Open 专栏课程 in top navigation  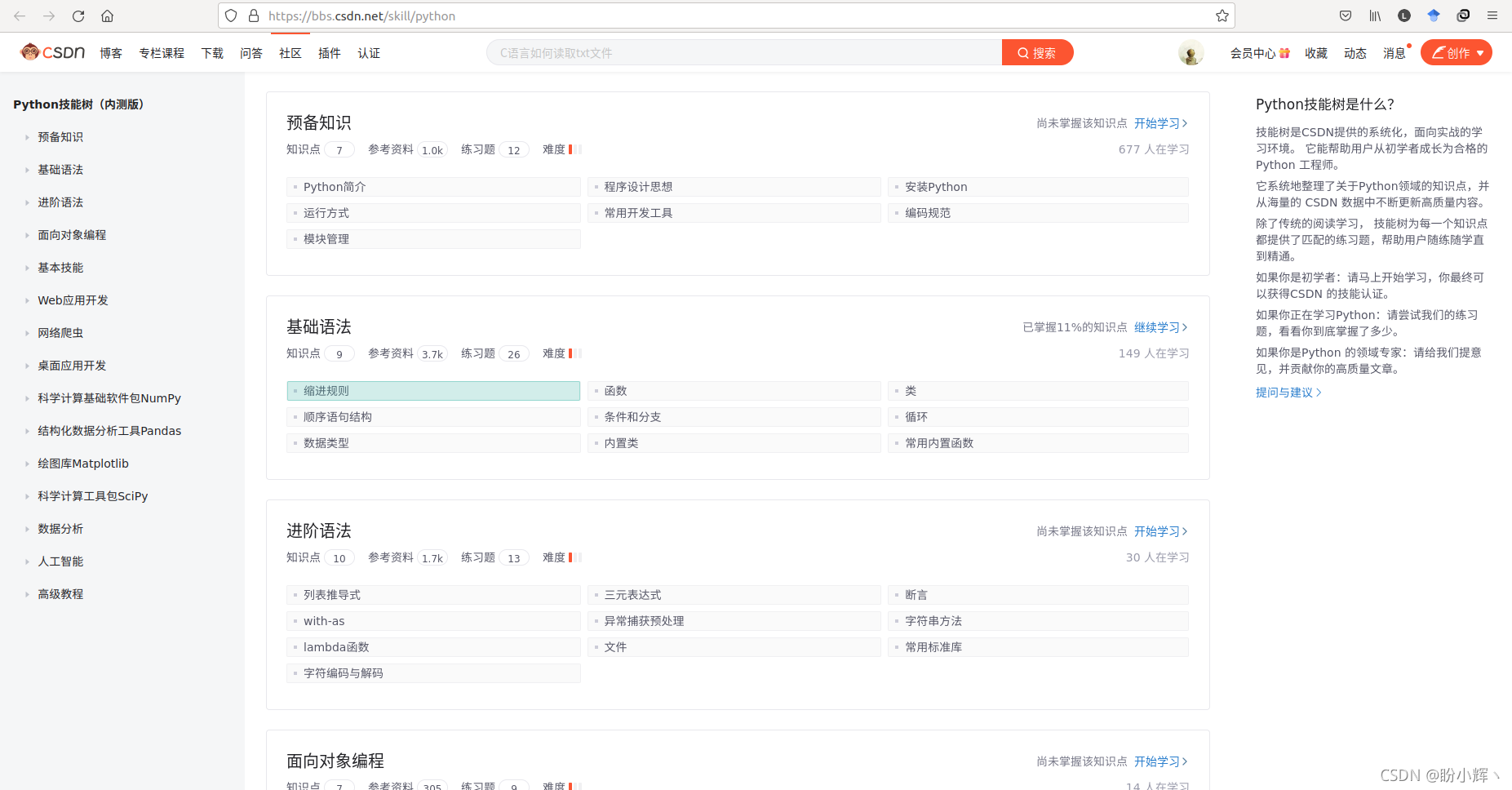[x=162, y=53]
